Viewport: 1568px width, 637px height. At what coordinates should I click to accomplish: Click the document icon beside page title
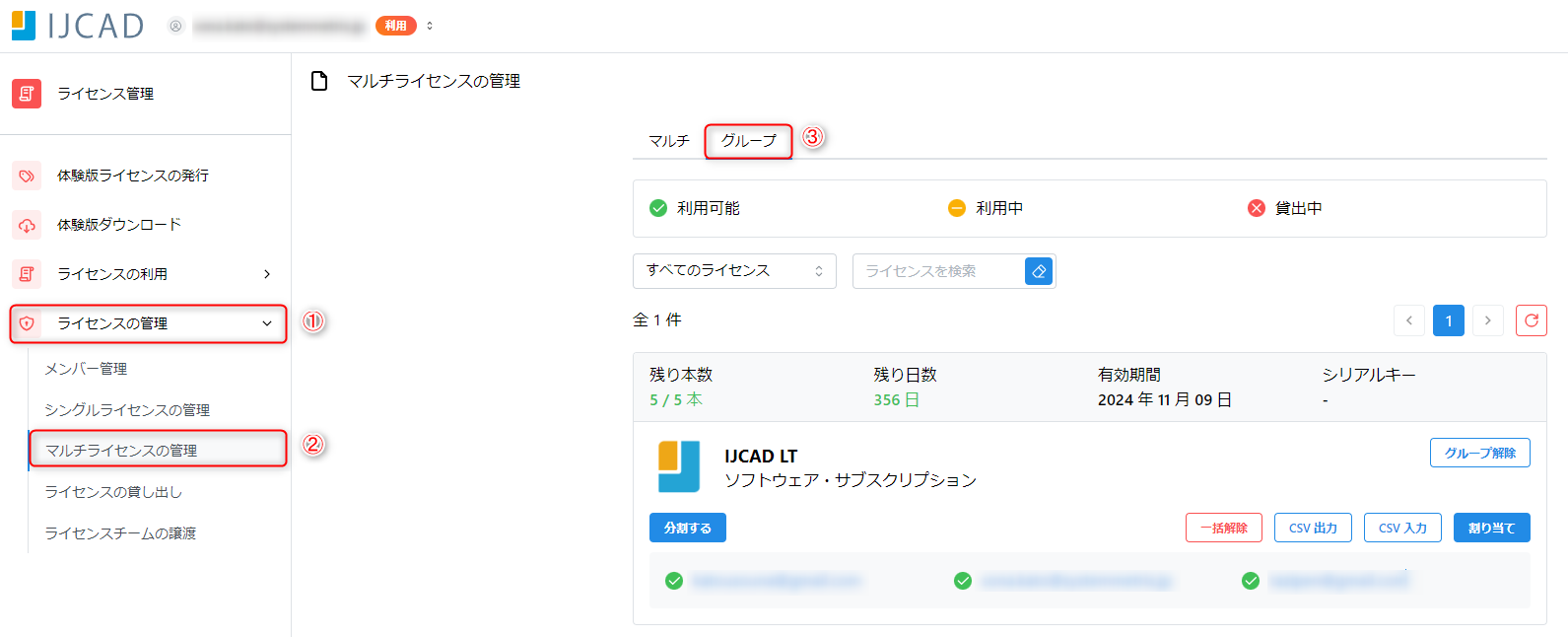click(319, 81)
